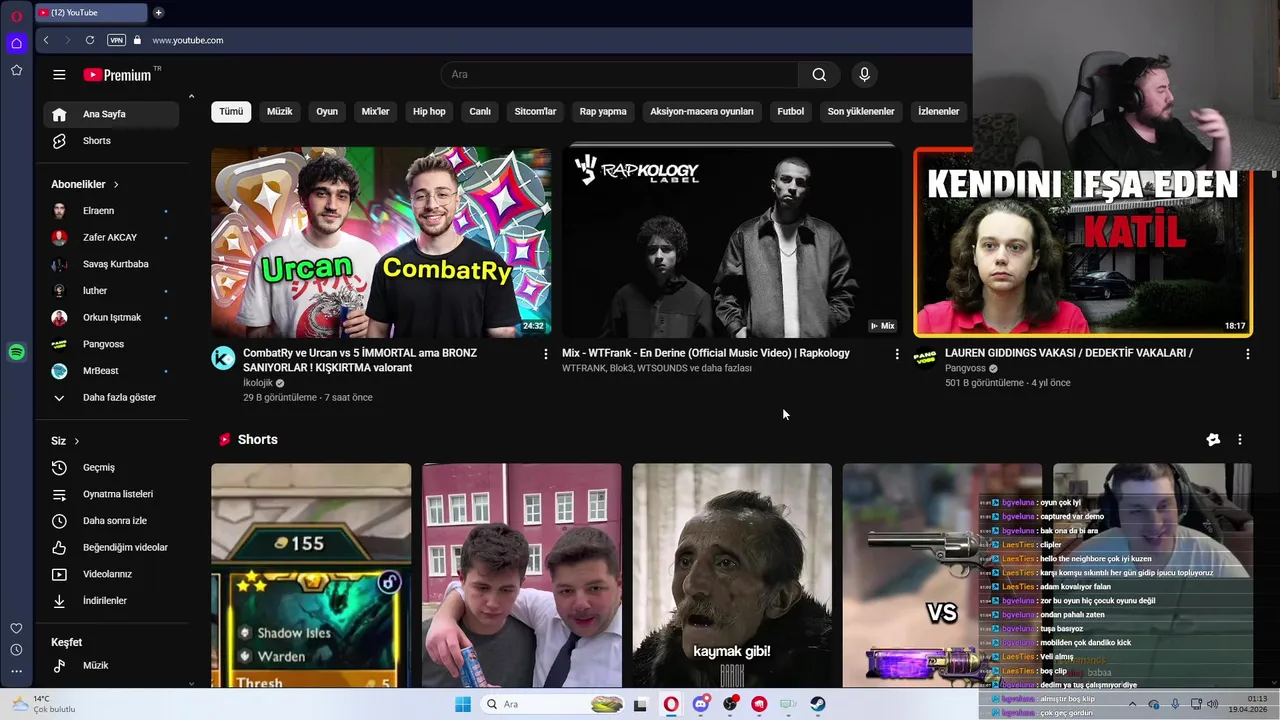Reload the YouTube page
Screen dimensions: 1280x720
[90, 40]
